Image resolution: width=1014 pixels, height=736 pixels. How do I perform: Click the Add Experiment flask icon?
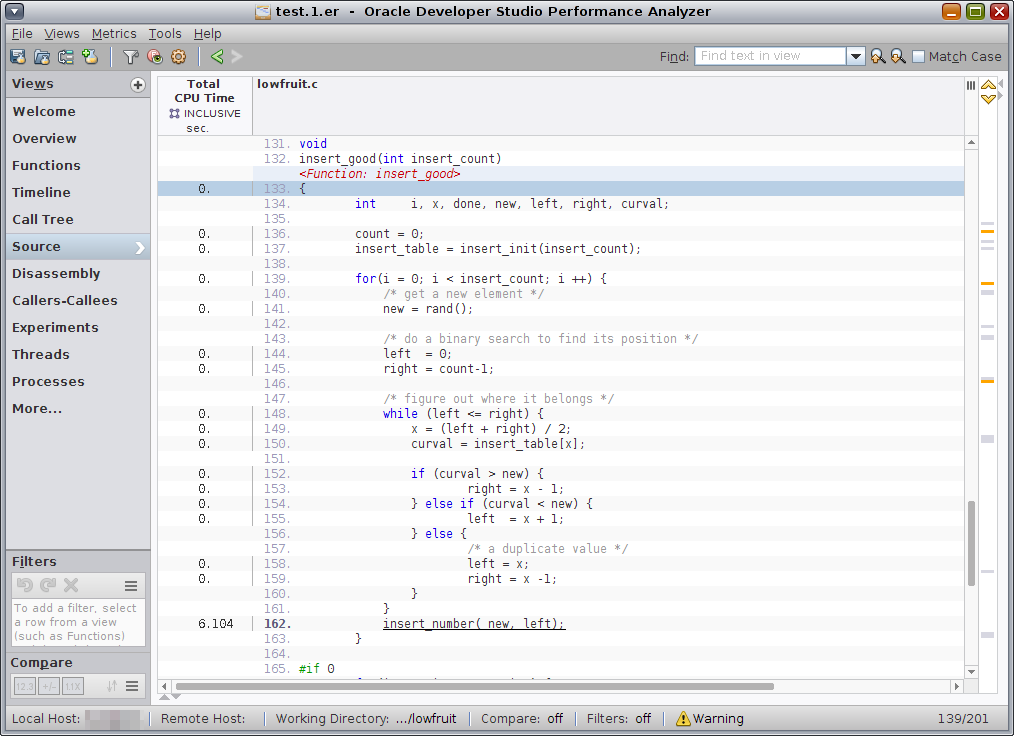click(91, 57)
